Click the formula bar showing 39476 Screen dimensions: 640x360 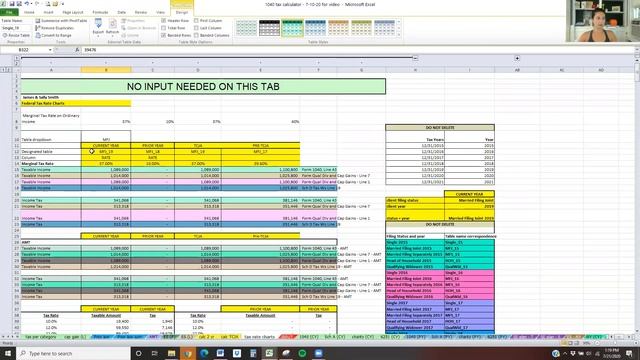click(359, 50)
